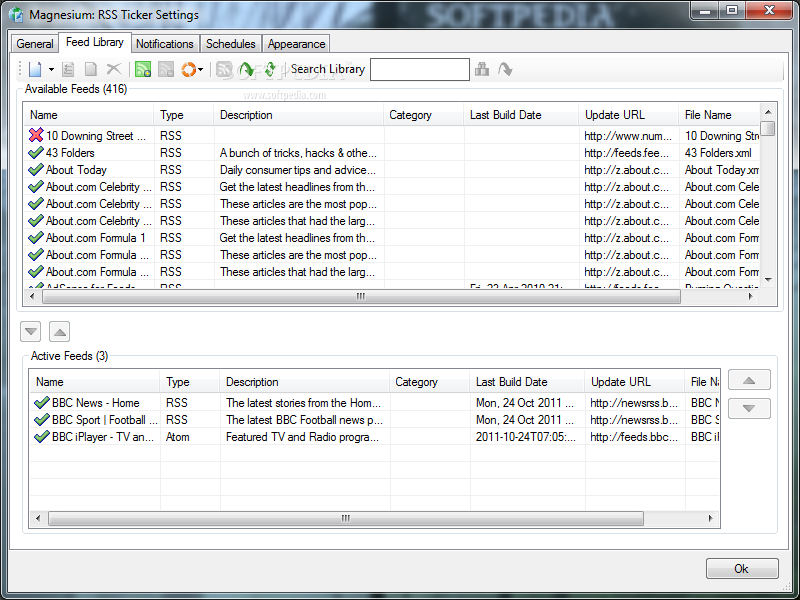Click the orange lifebuoy help icon
Screen dimensions: 800x600
tap(188, 69)
